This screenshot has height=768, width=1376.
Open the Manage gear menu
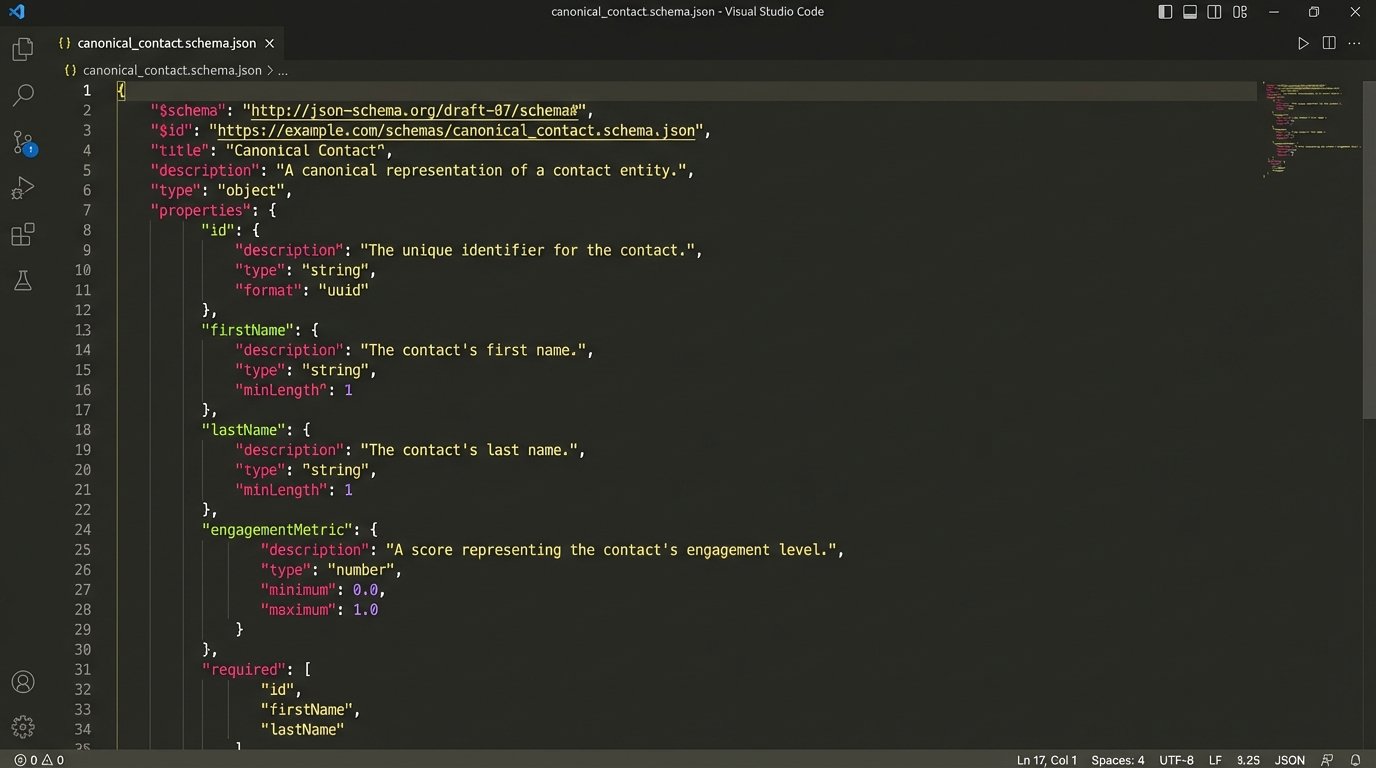point(22,727)
